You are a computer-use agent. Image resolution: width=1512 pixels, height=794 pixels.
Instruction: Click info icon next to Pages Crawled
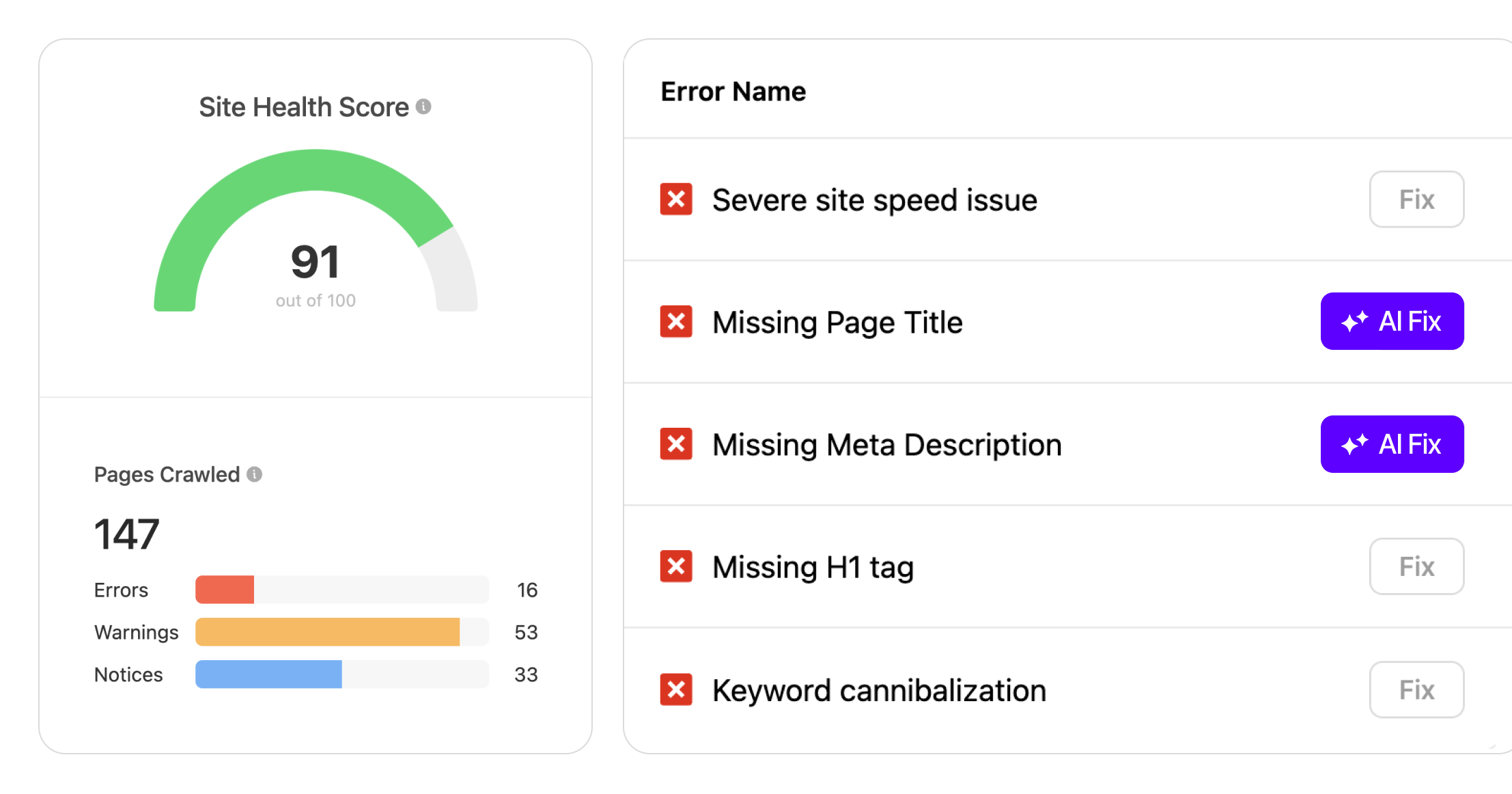click(254, 474)
